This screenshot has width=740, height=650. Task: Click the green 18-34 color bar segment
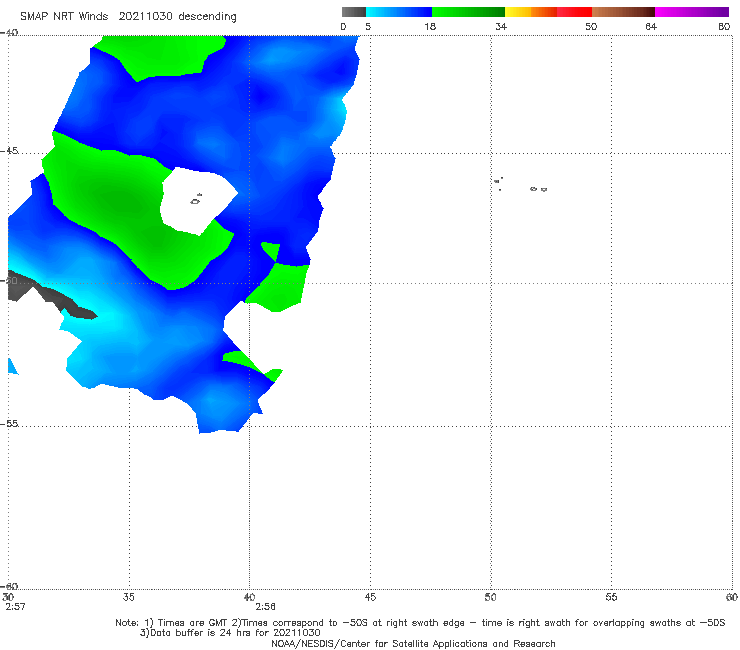468,12
